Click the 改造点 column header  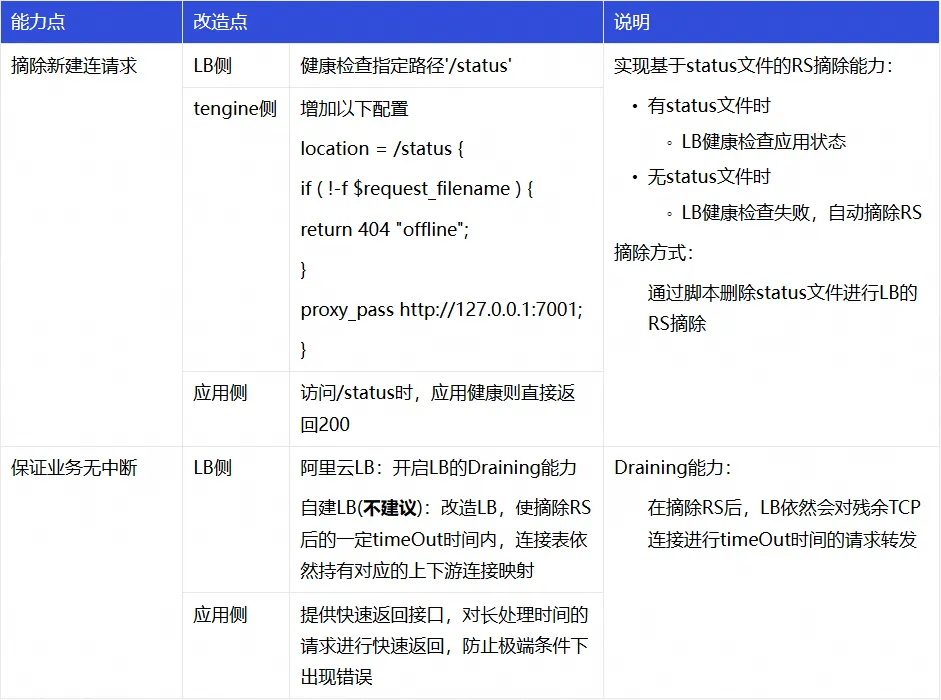point(392,22)
